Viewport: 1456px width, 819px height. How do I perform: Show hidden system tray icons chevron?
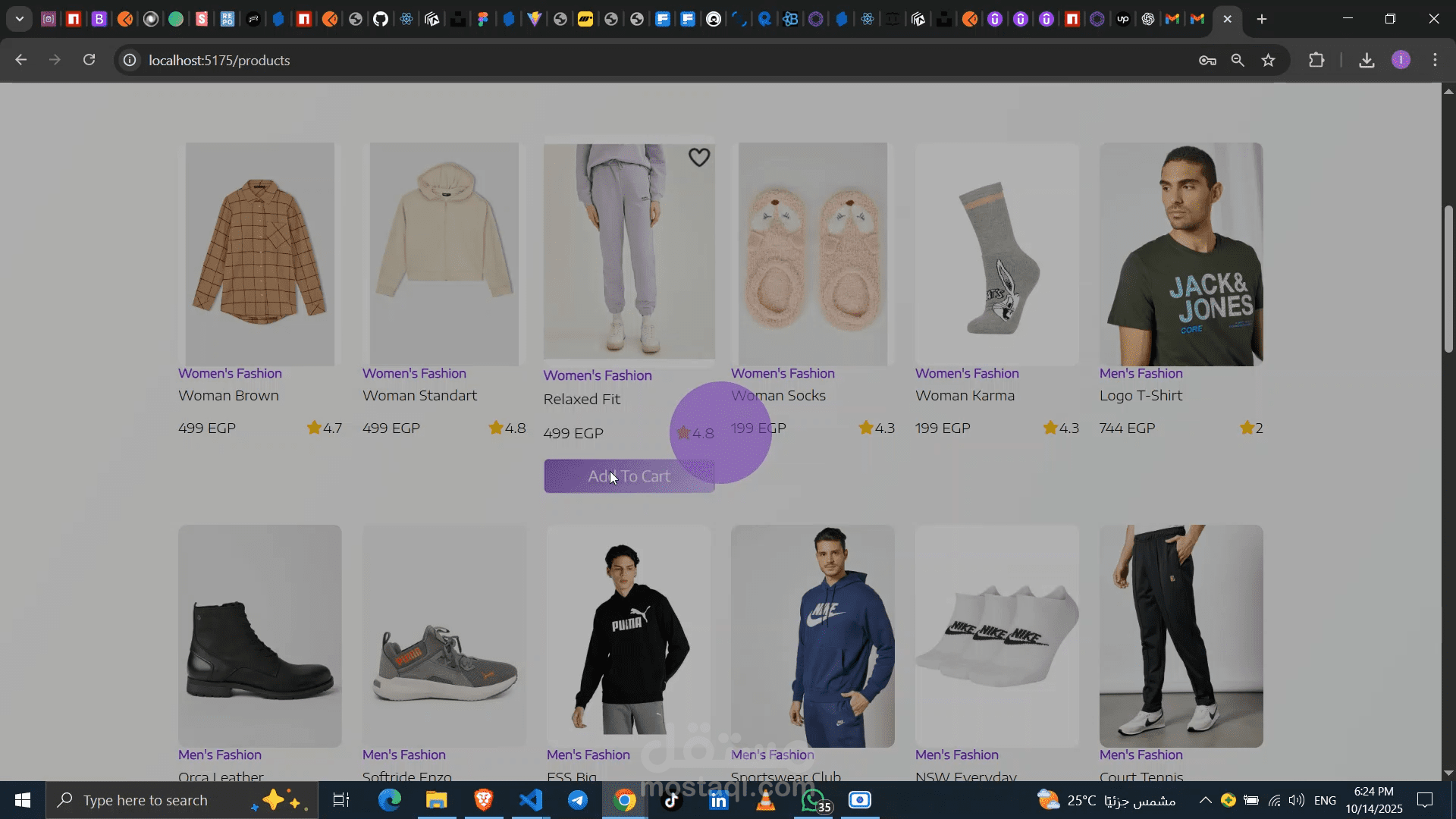tap(1205, 800)
